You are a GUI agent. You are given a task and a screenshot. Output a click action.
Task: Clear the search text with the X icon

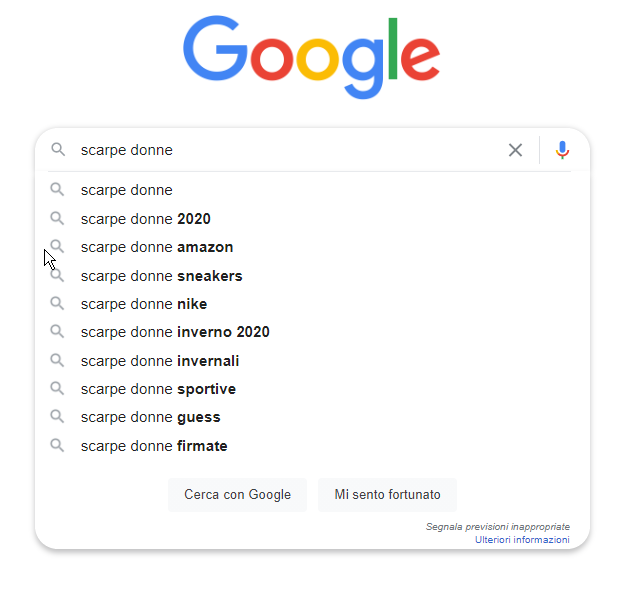coord(515,150)
